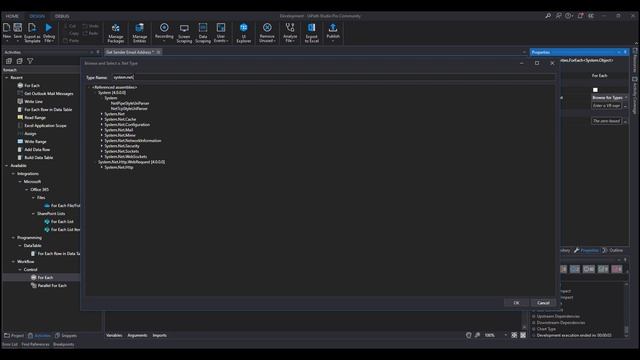Click the feedback icon in title bar
Screen dimensions: 640x360
click(x=558, y=16)
